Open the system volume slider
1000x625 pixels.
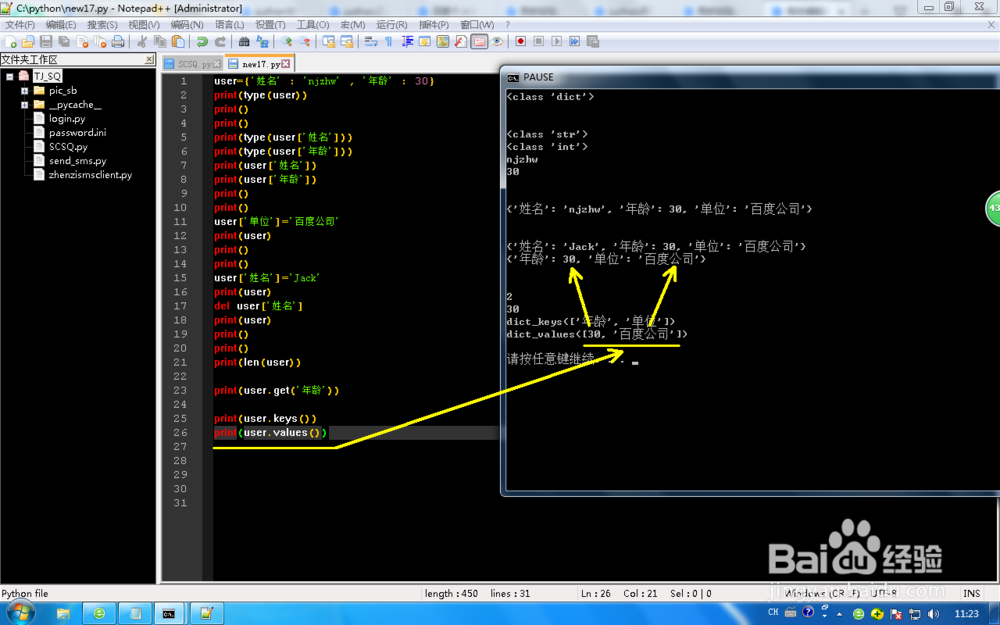click(933, 612)
